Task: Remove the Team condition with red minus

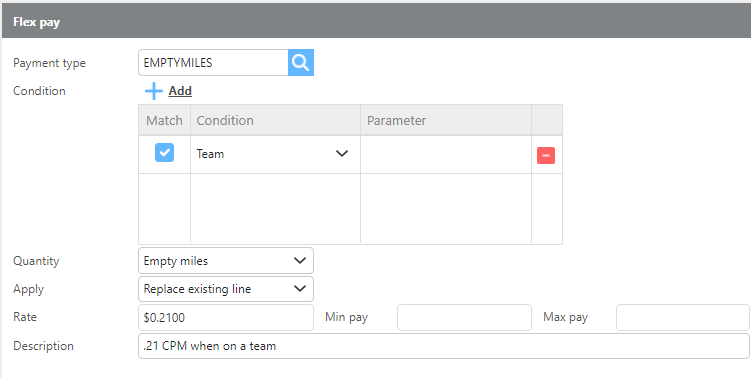Action: (546, 155)
